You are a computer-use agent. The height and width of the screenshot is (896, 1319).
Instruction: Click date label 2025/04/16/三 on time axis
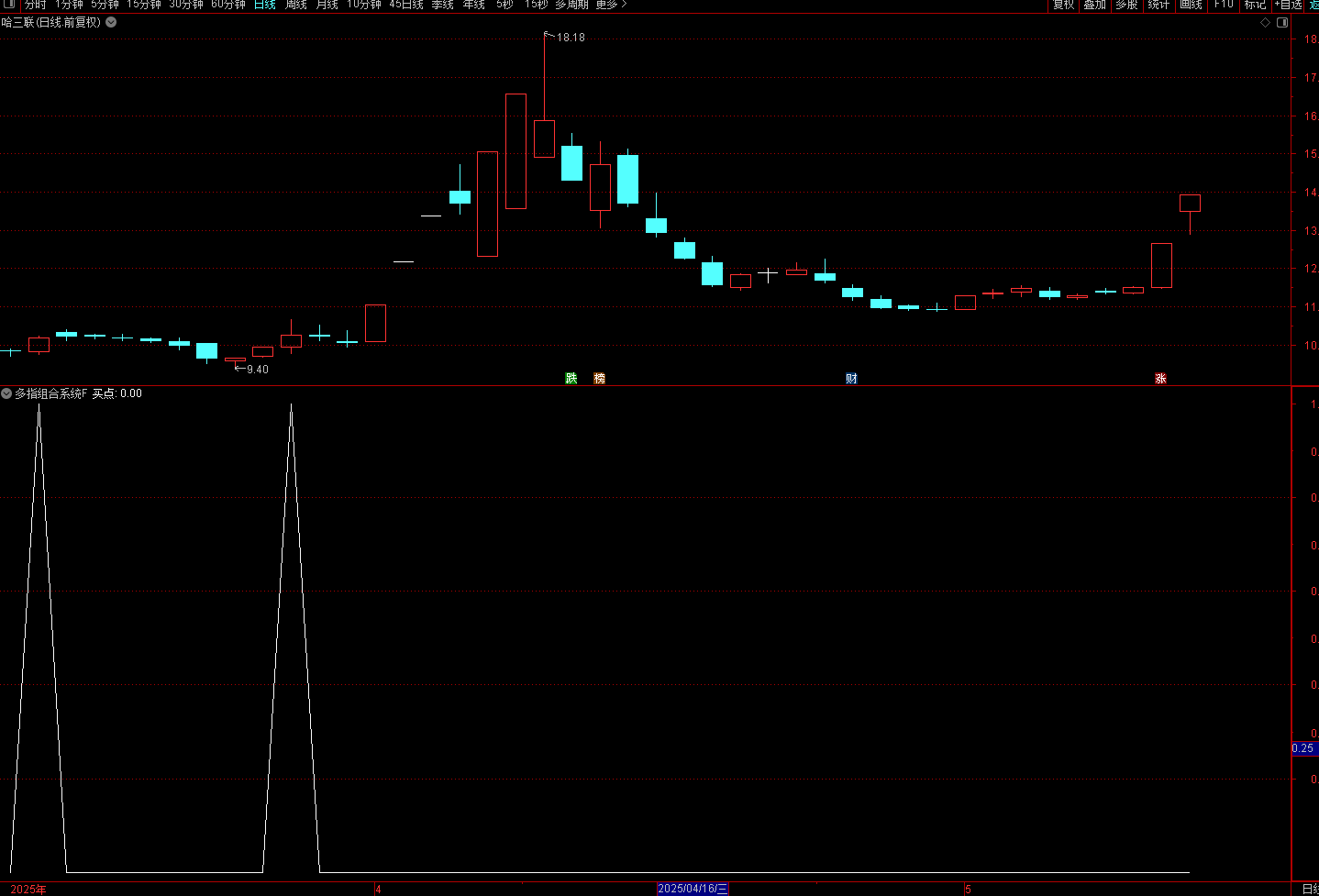point(693,889)
